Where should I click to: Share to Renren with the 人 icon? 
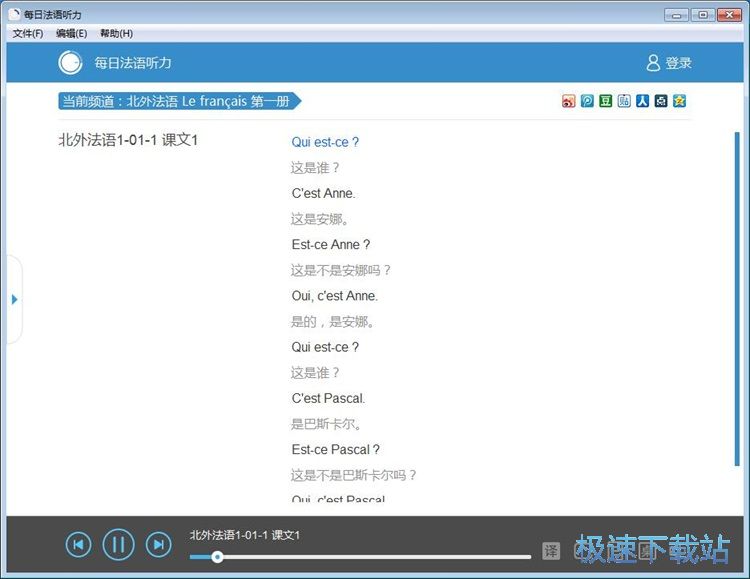(x=642, y=101)
